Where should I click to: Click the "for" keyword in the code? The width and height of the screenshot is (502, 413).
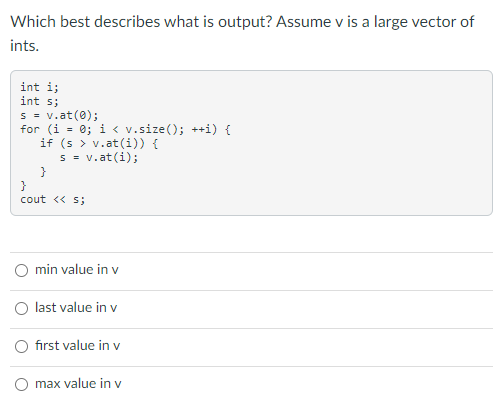tap(30, 129)
